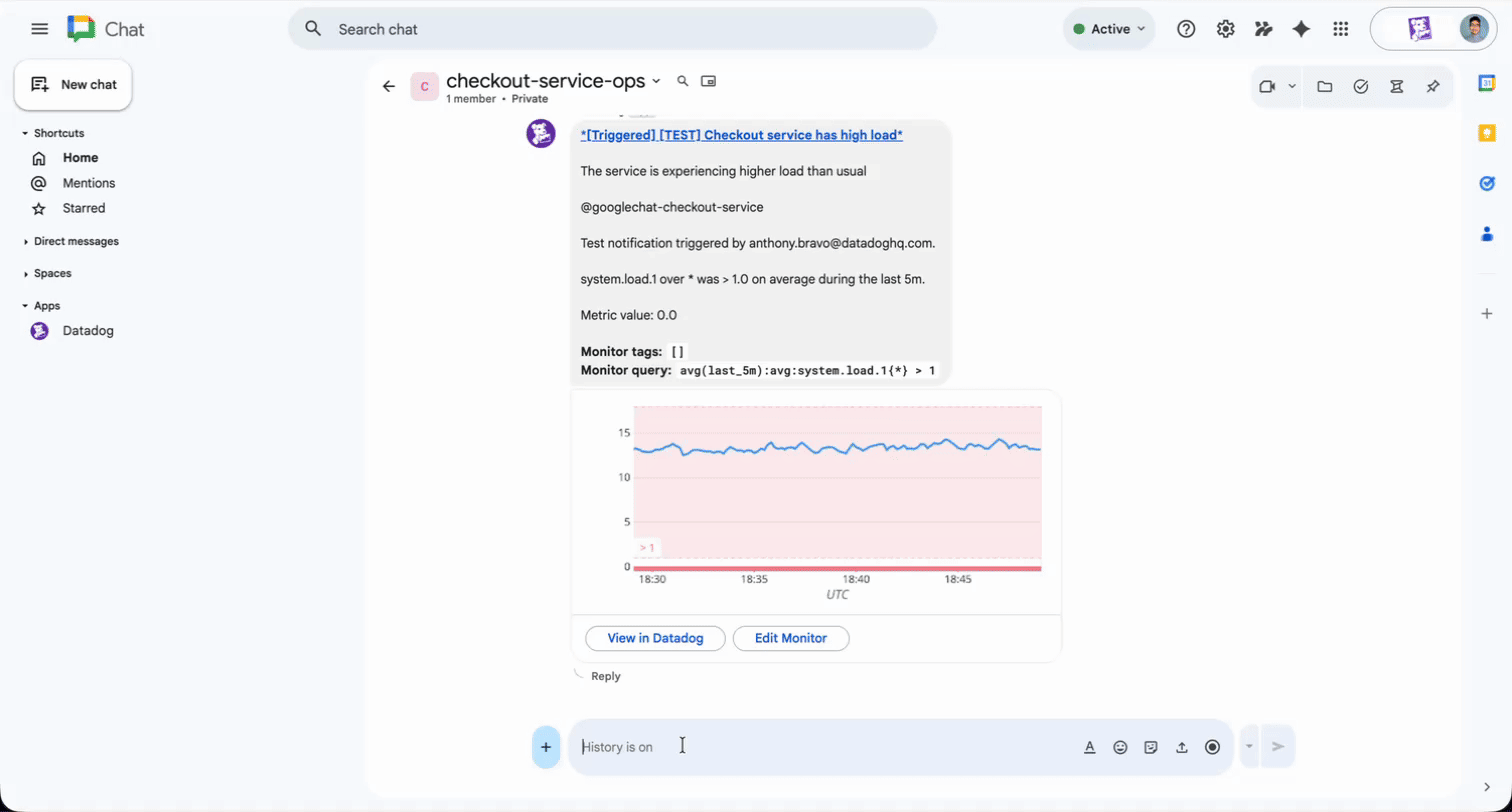Image resolution: width=1512 pixels, height=812 pixels.
Task: Open the emoji picker
Action: point(1121,747)
